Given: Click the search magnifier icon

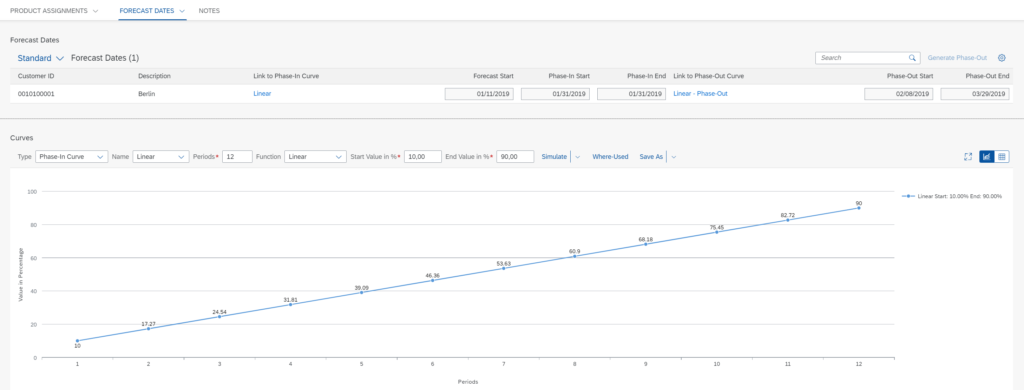Looking at the screenshot, I should [x=912, y=57].
